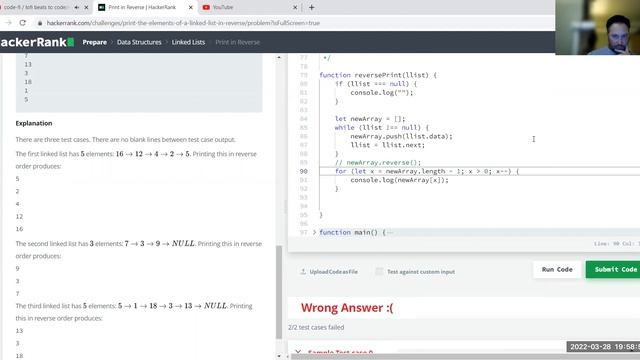Click the problem panel scroll up arrow

(x=279, y=57)
